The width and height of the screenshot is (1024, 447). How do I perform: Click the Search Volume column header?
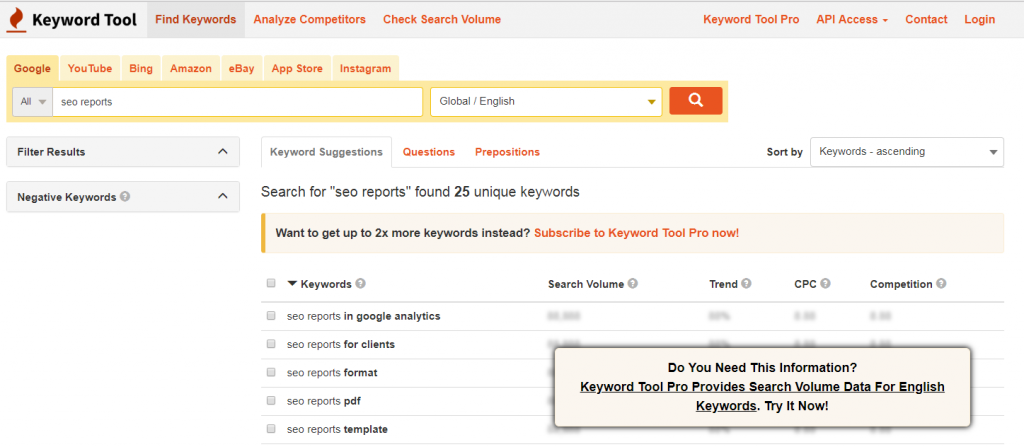point(586,284)
